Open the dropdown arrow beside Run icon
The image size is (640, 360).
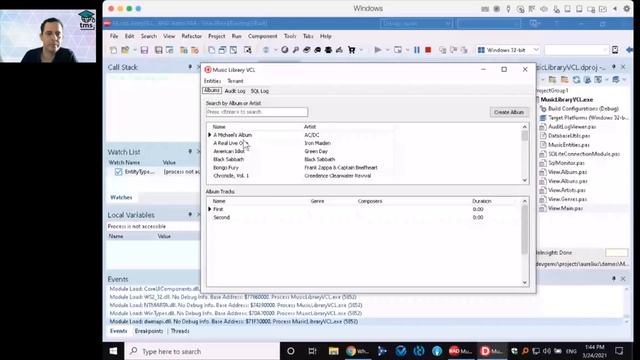(x=387, y=50)
